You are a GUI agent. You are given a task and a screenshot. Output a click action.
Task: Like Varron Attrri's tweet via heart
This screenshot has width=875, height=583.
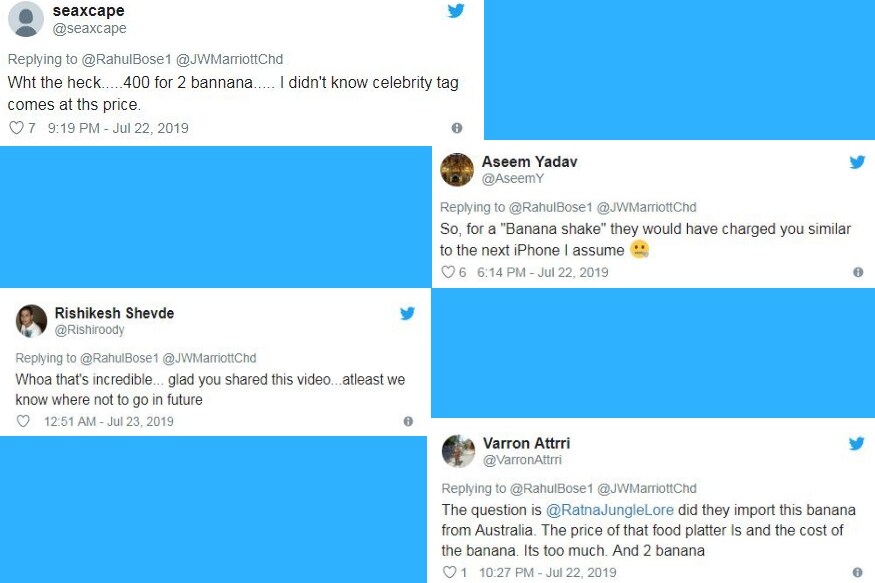point(448,573)
